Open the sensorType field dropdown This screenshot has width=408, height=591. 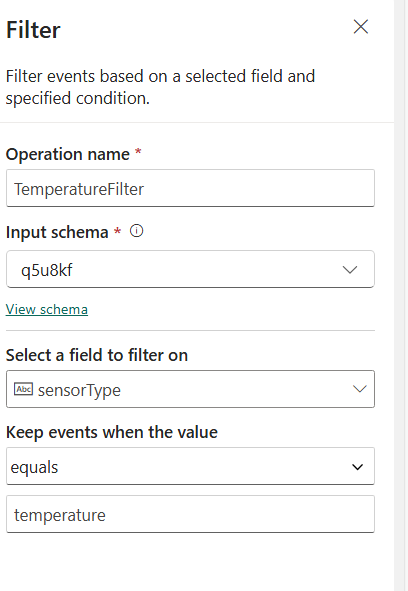[190, 389]
